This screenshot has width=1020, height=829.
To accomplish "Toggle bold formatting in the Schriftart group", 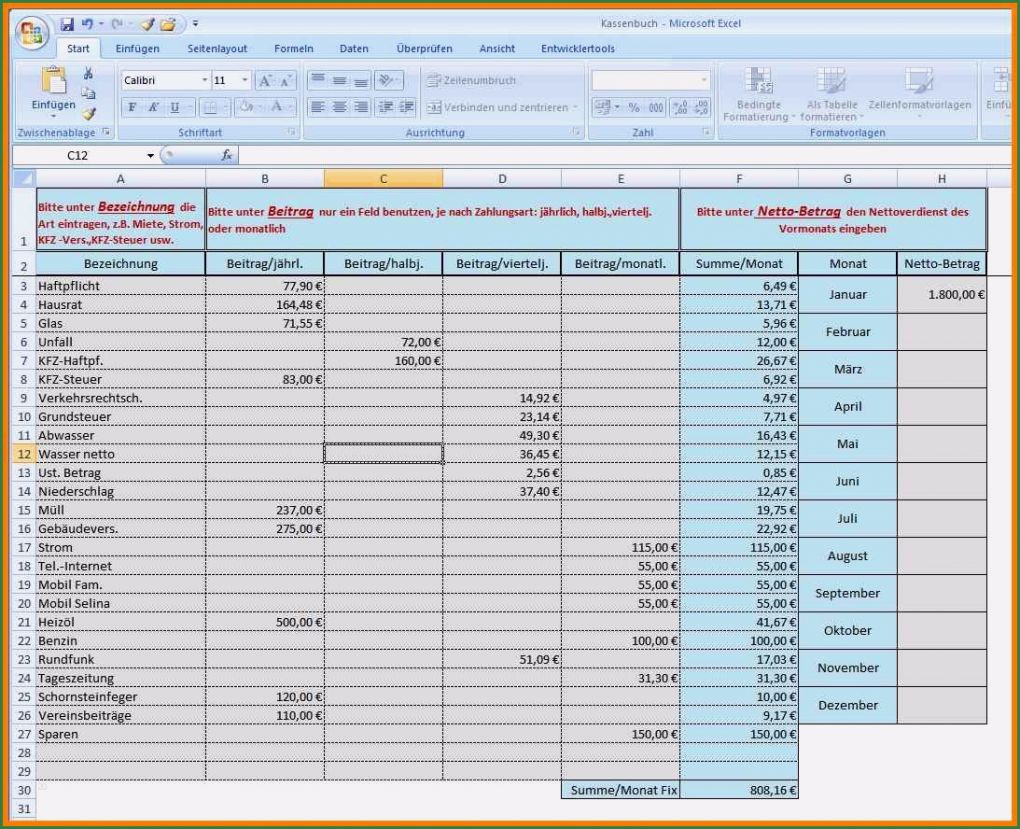I will pyautogui.click(x=131, y=107).
